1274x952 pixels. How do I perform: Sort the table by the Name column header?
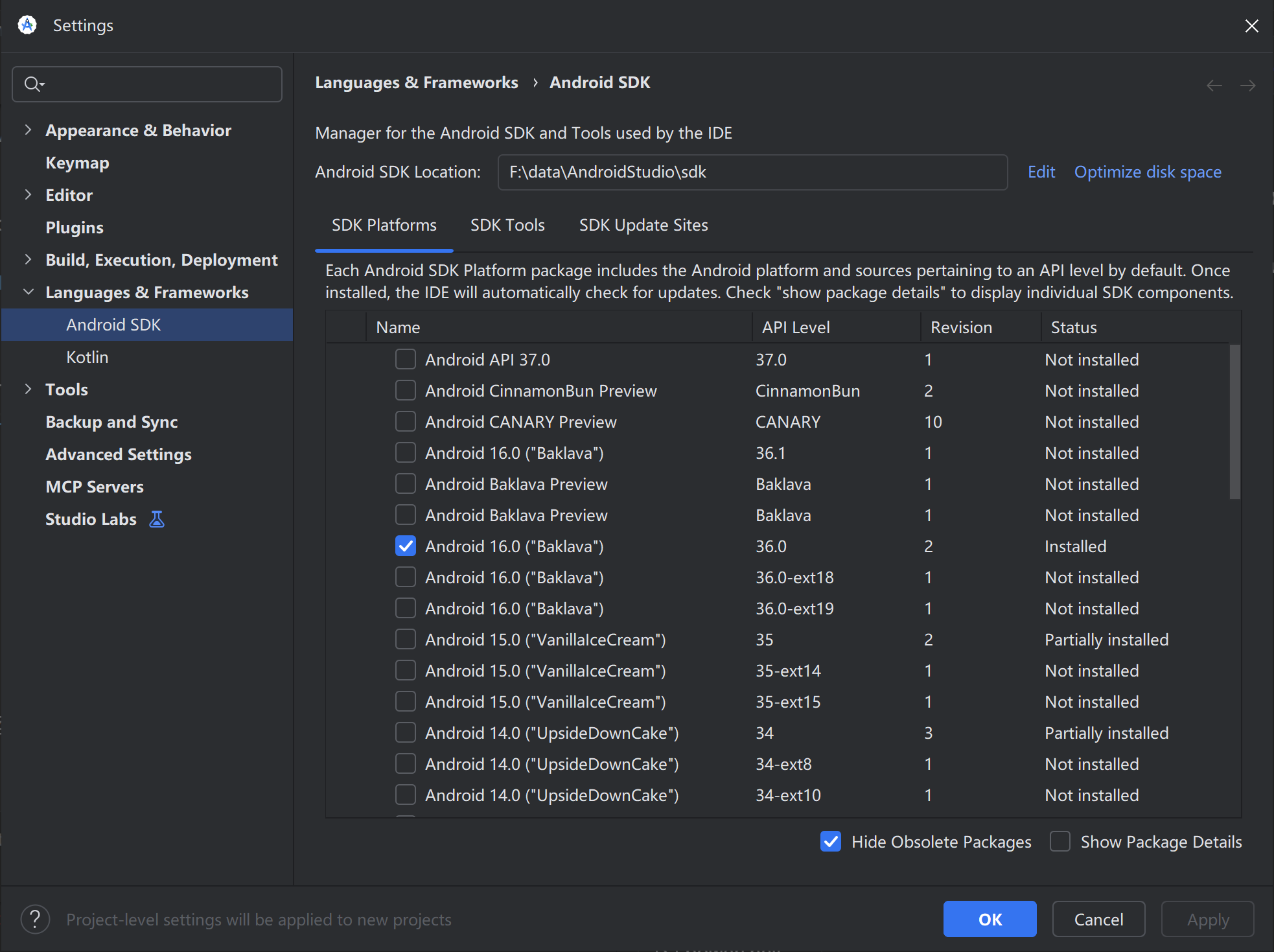pyautogui.click(x=559, y=327)
